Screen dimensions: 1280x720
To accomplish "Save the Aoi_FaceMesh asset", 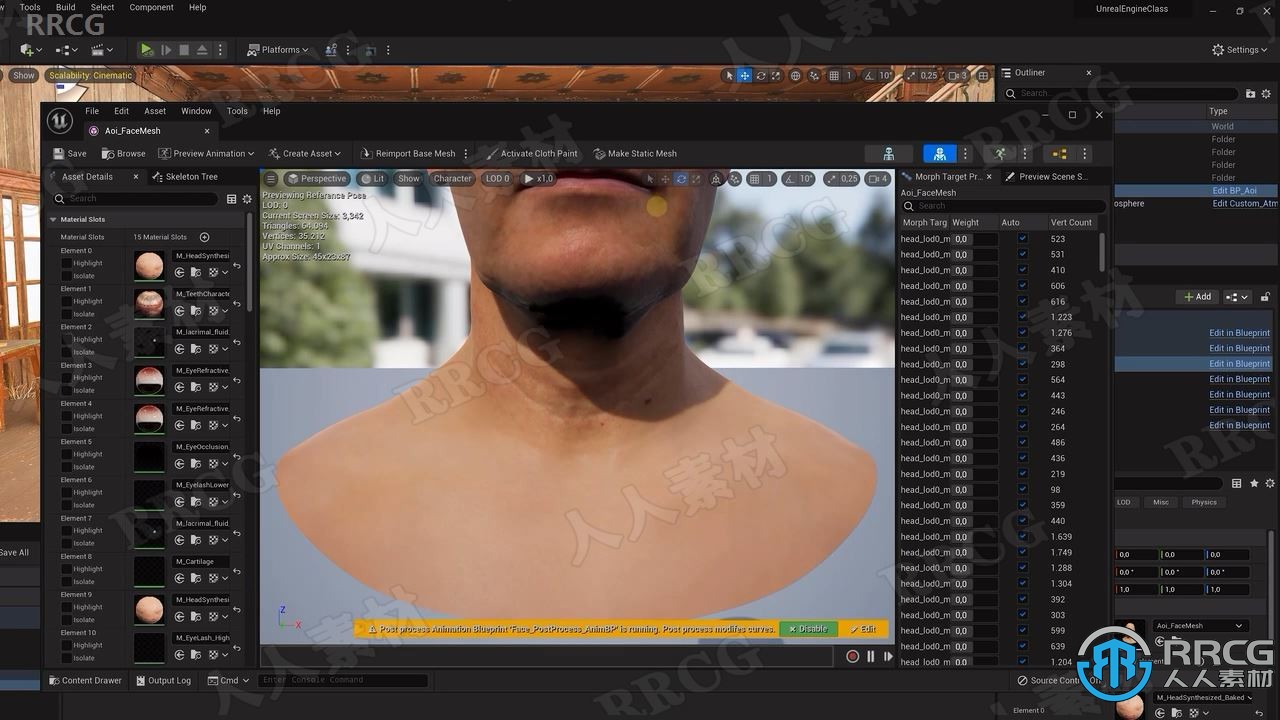I will tap(69, 153).
